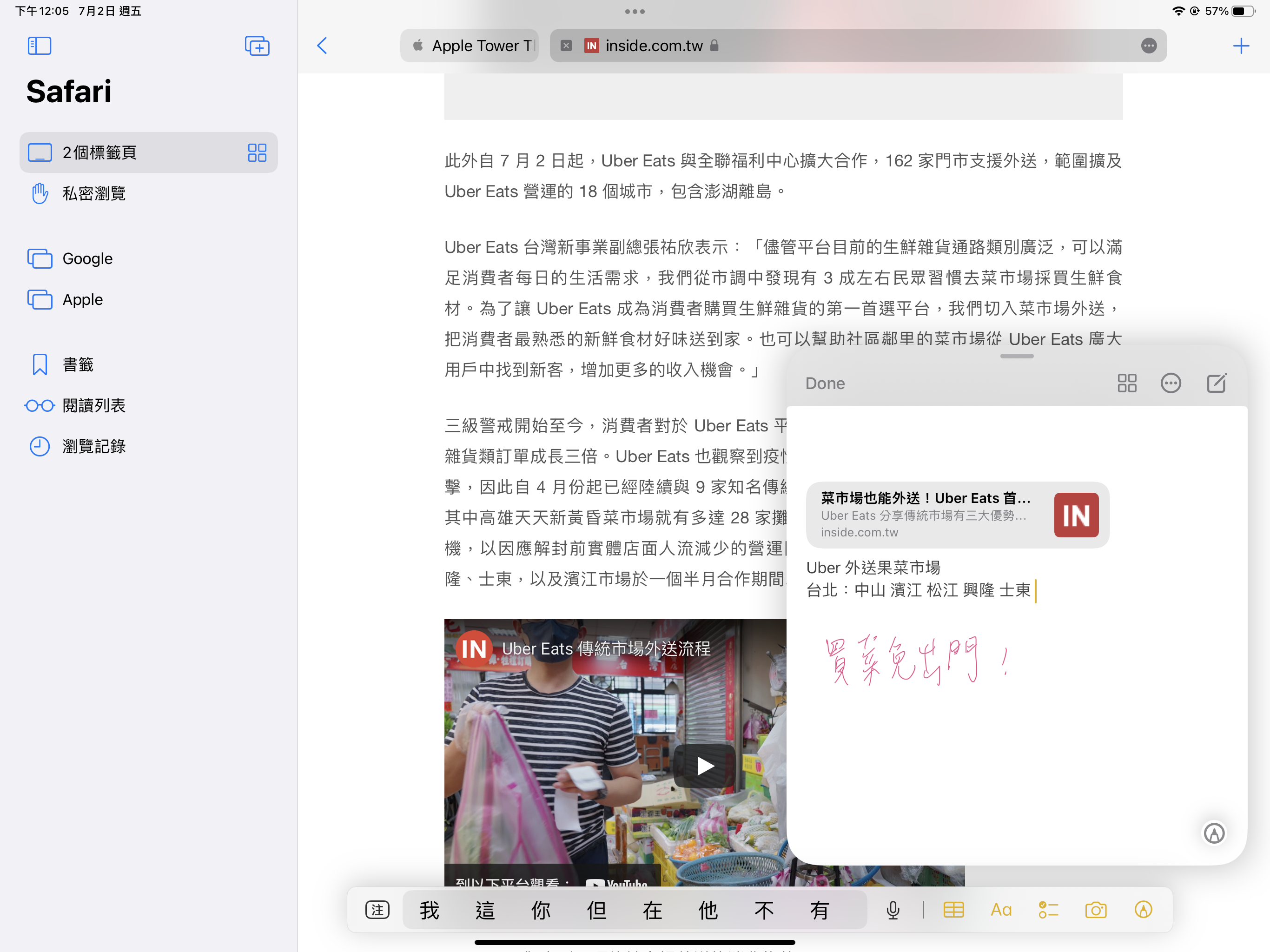The width and height of the screenshot is (1270, 952).
Task: Tap the Markup pen button in Quick Note
Action: click(x=1214, y=833)
